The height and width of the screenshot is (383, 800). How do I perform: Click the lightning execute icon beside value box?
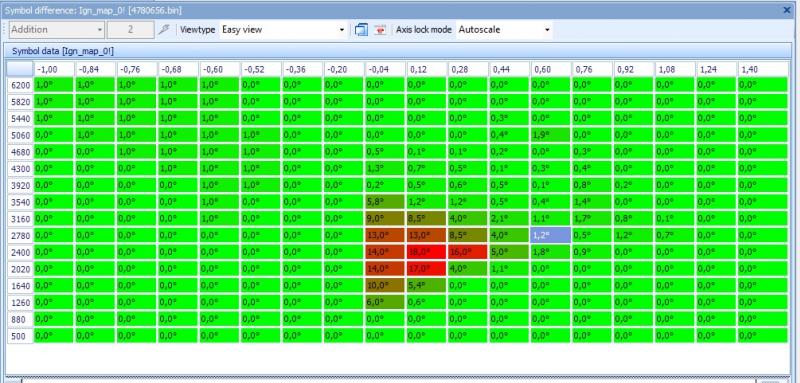163,30
